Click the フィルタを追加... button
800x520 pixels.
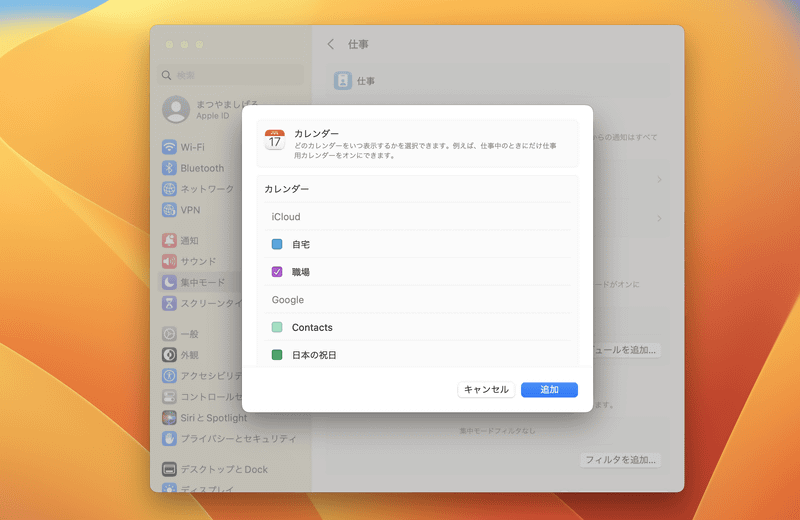[x=620, y=460]
